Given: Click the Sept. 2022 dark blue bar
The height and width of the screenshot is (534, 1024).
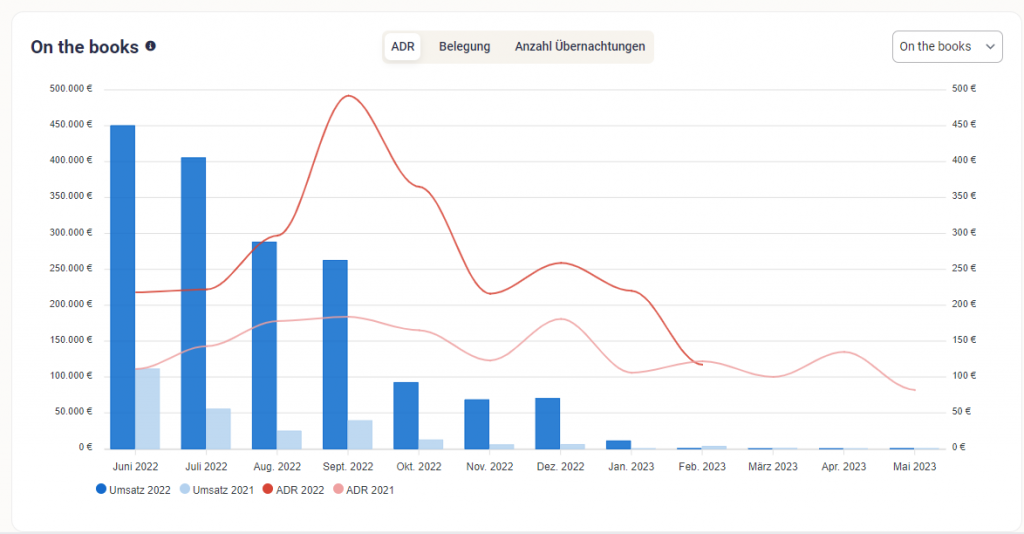Looking at the screenshot, I should (x=335, y=354).
